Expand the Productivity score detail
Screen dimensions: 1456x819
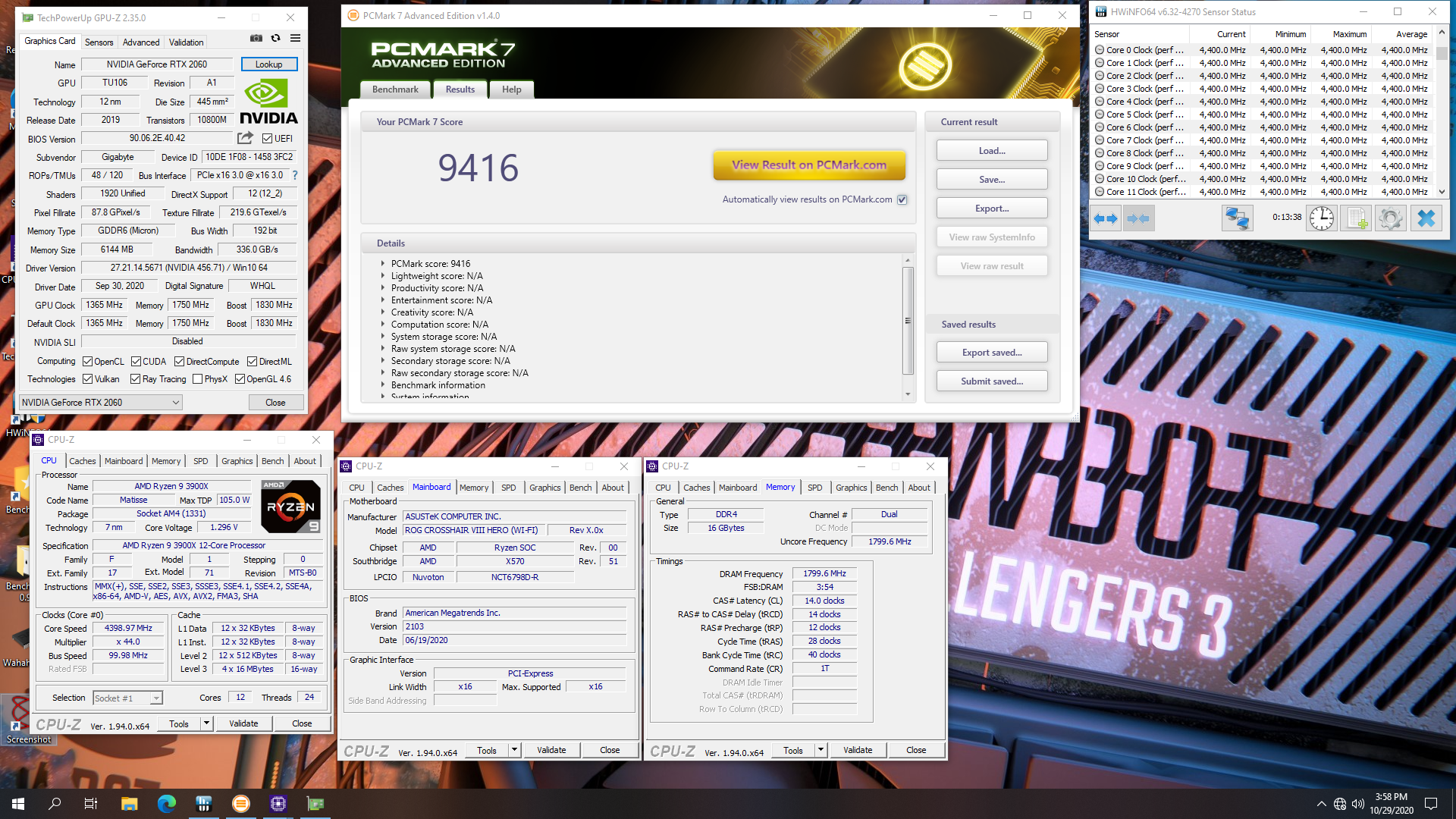coord(382,288)
